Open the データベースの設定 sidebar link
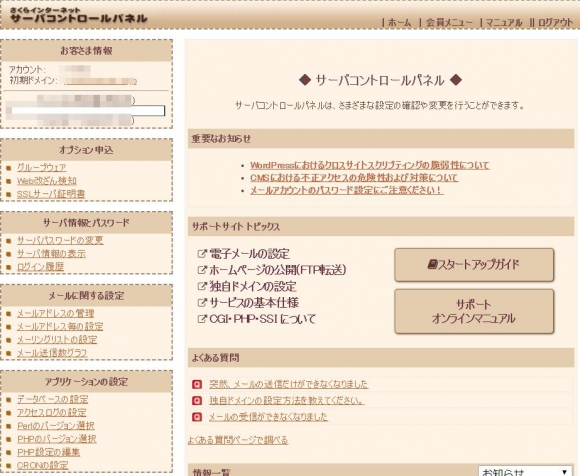This screenshot has width=580, height=476. tap(53, 399)
